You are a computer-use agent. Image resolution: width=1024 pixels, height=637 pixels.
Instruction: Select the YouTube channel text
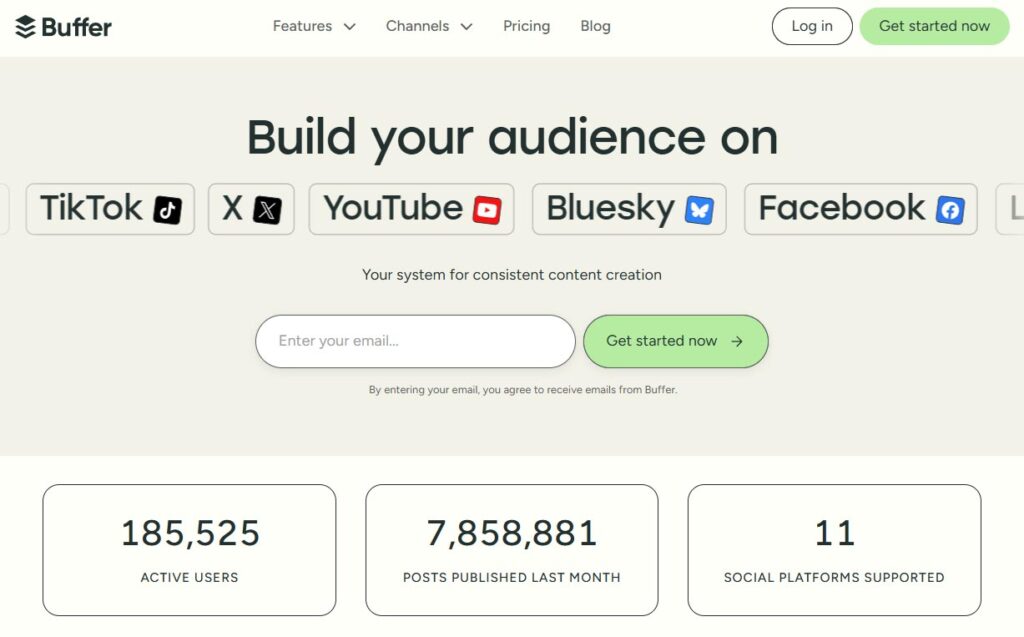tap(393, 208)
